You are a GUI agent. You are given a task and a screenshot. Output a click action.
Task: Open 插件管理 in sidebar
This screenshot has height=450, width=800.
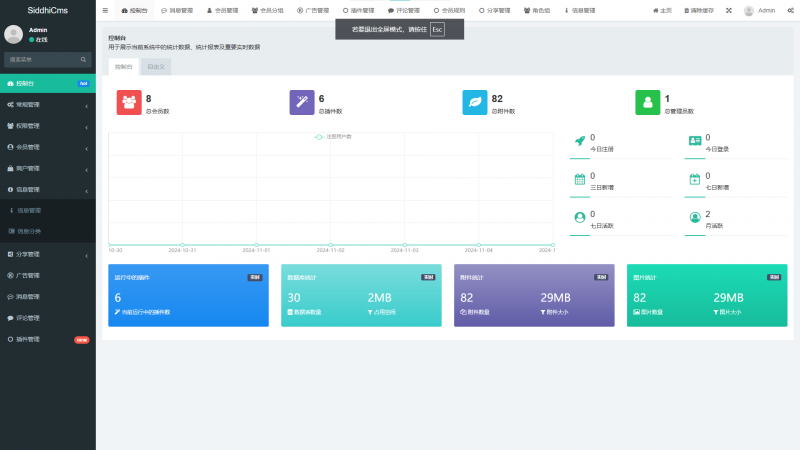(x=47, y=339)
